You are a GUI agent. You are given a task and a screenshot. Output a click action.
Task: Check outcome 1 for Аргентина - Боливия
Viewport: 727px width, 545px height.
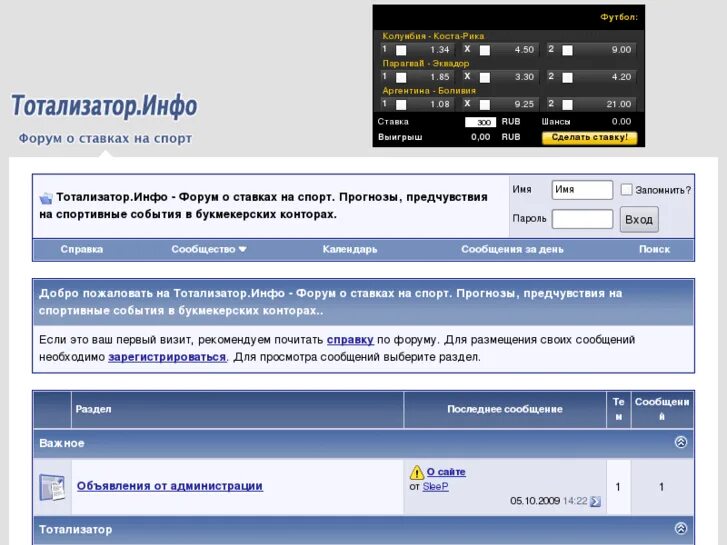point(402,105)
